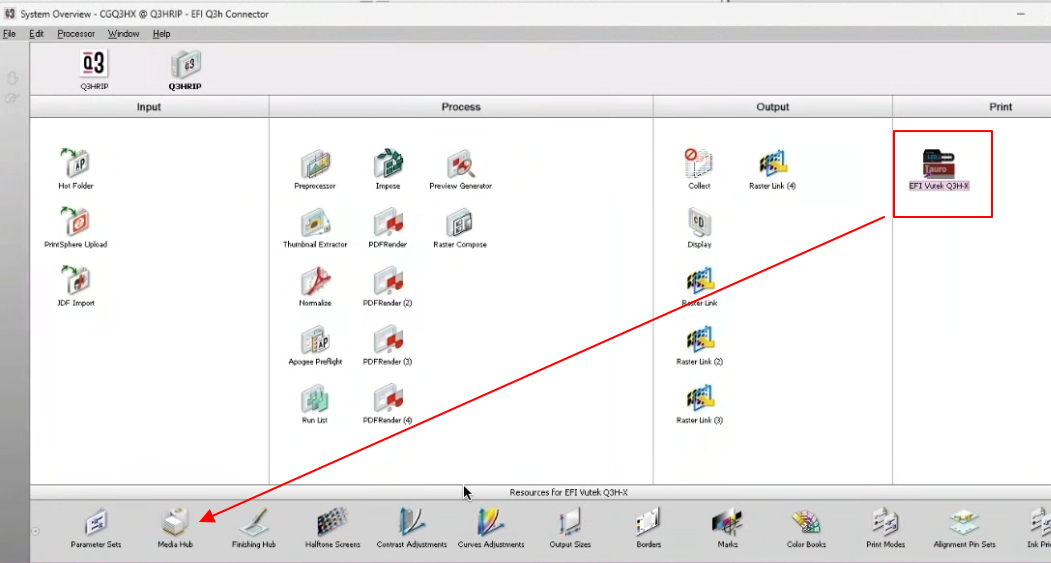Click the Preprocessor process icon
The image size is (1051, 563).
pyautogui.click(x=315, y=163)
